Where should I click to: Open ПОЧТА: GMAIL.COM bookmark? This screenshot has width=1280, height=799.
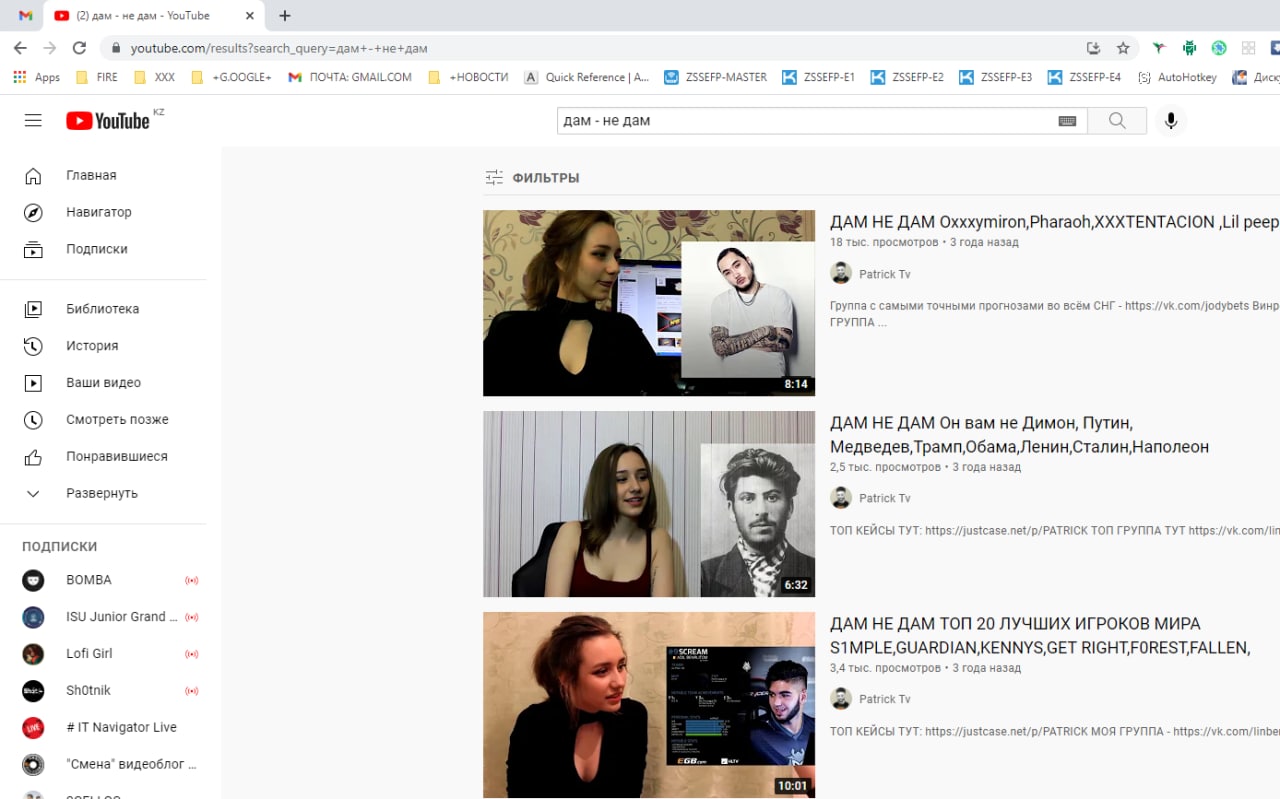pyautogui.click(x=350, y=77)
